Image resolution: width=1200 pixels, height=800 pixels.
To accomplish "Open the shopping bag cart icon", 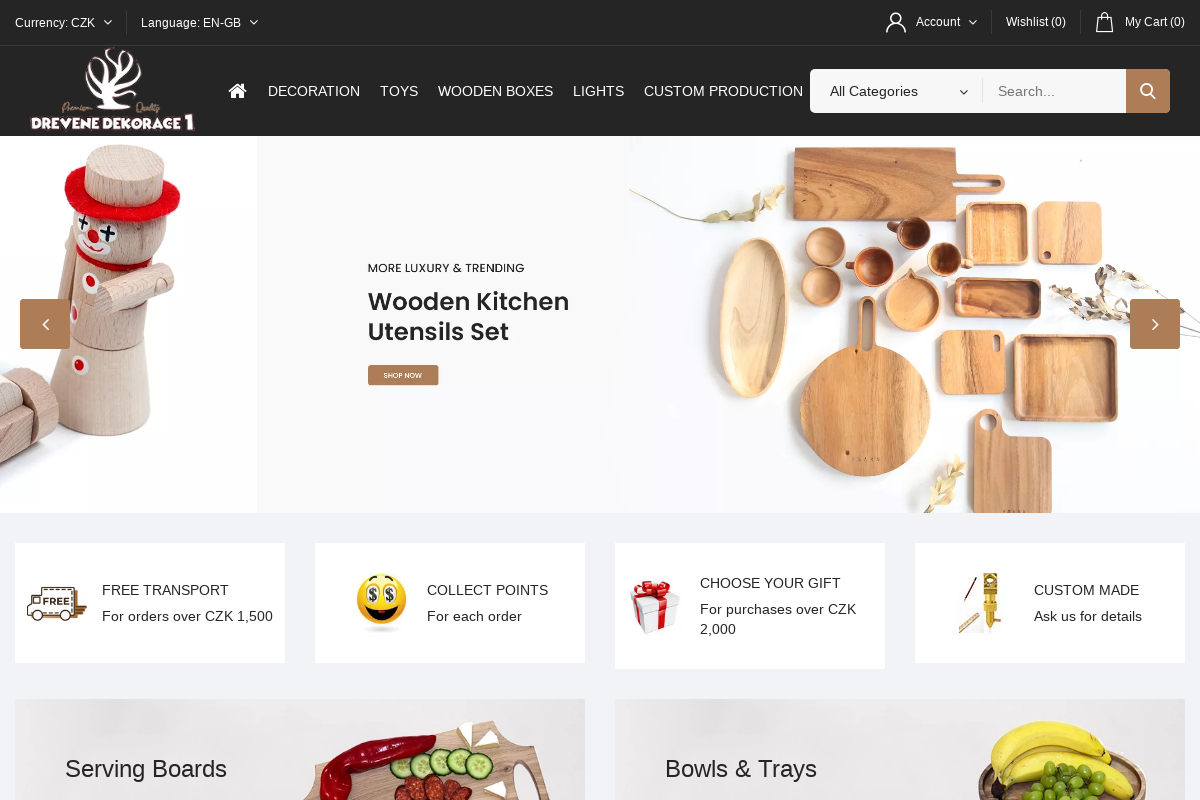I will point(1104,22).
